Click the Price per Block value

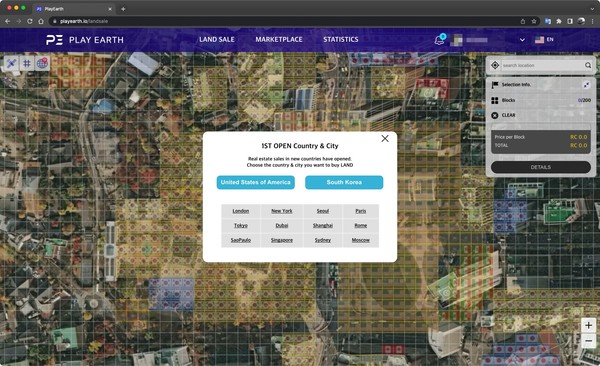coord(579,137)
